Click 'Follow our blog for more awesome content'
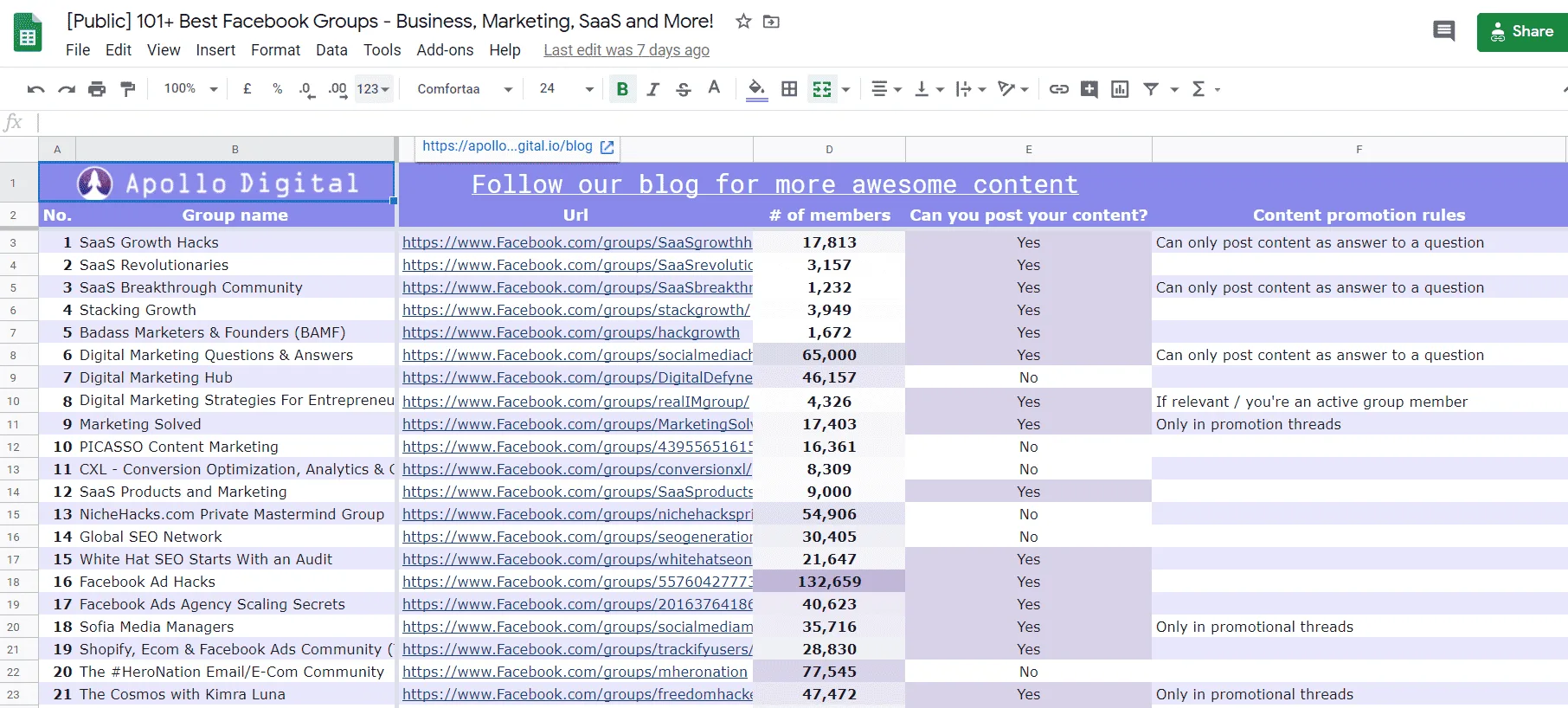This screenshot has width=1568, height=708. click(x=774, y=184)
